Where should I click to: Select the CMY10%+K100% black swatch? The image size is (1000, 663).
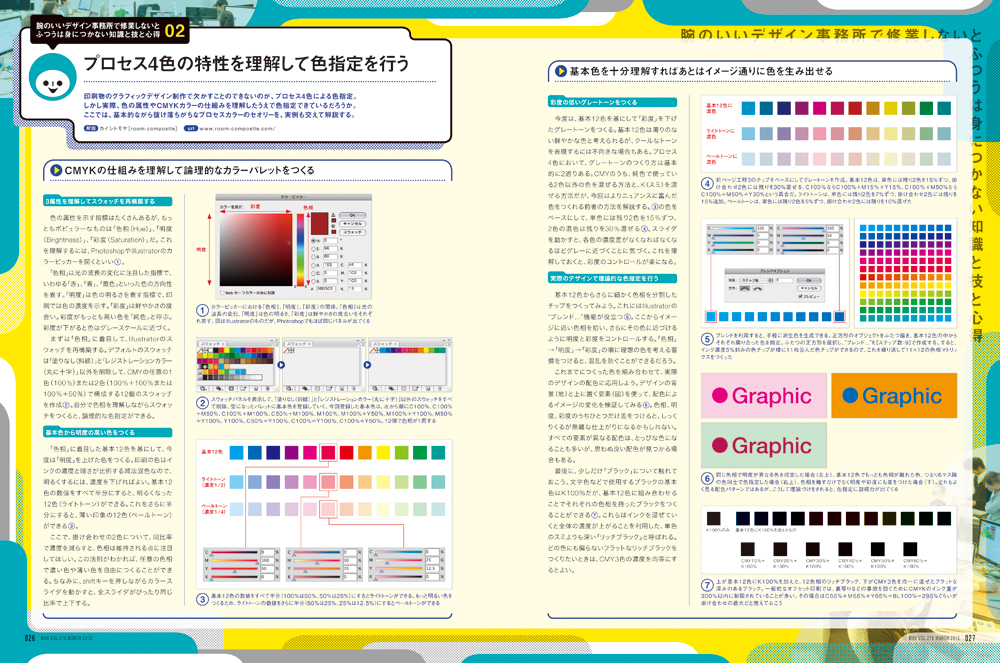coord(747,550)
